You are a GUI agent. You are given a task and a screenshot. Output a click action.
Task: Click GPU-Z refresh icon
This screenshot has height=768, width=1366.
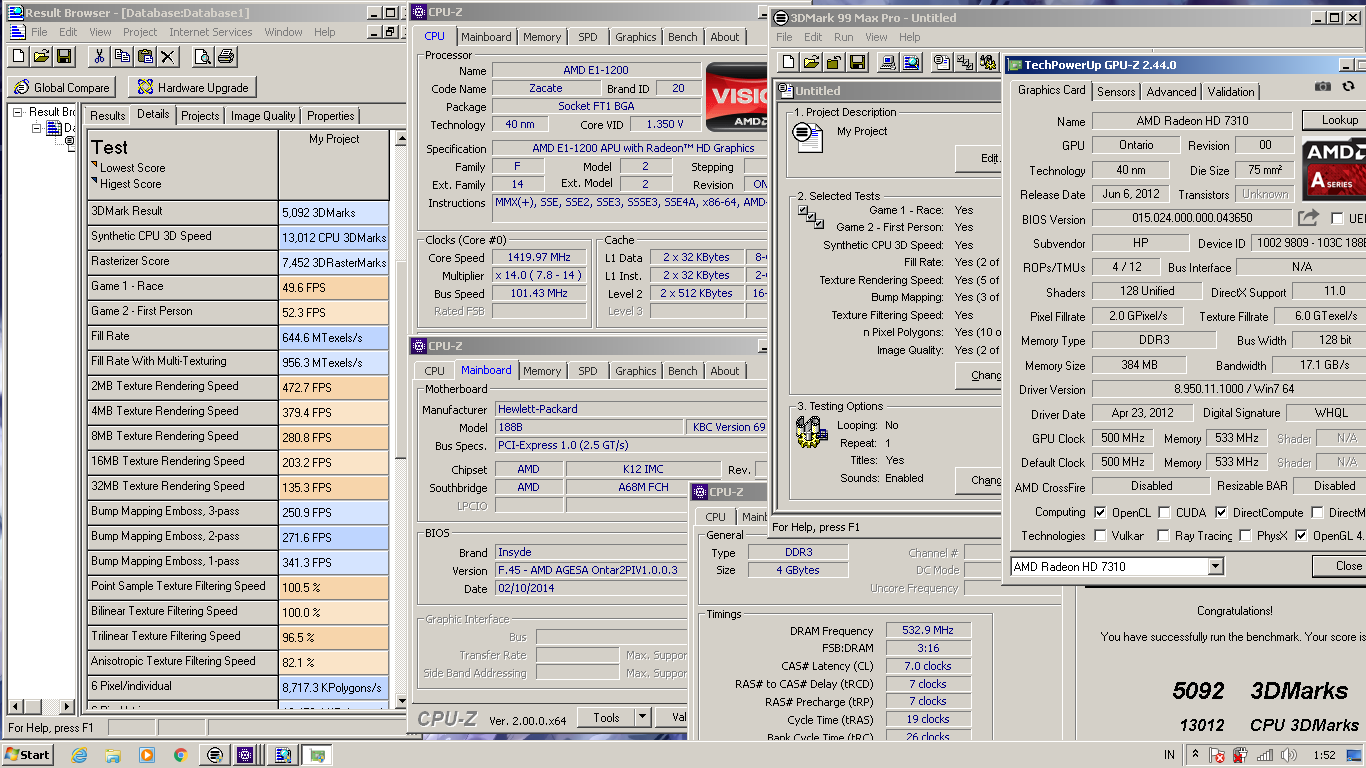tap(1349, 88)
